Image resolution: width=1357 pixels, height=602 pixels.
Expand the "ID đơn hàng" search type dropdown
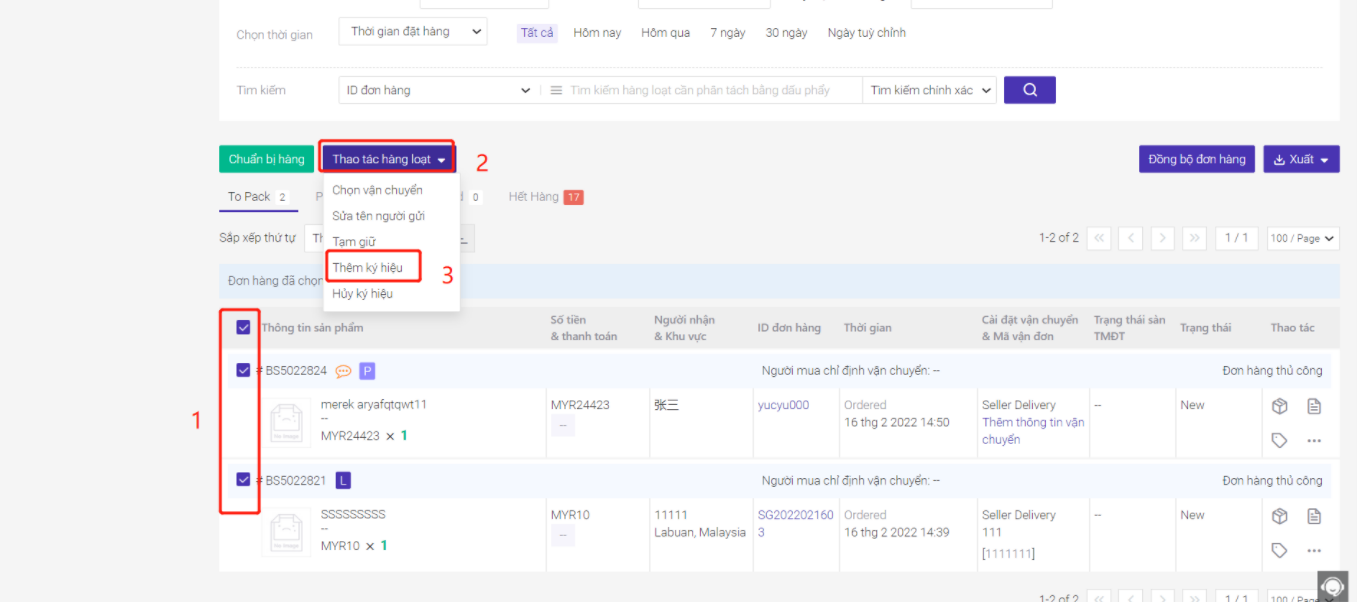[x=438, y=90]
